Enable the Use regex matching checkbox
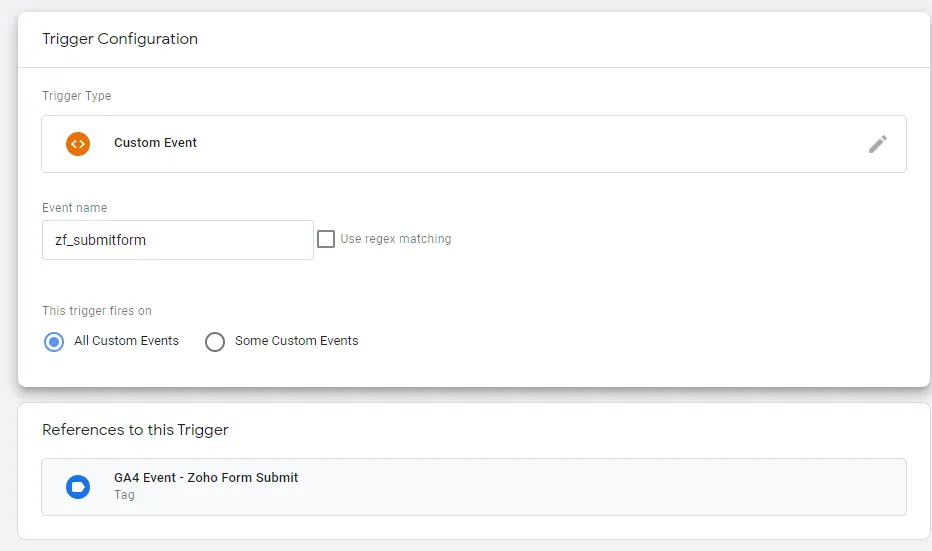This screenshot has height=551, width=932. click(x=326, y=239)
